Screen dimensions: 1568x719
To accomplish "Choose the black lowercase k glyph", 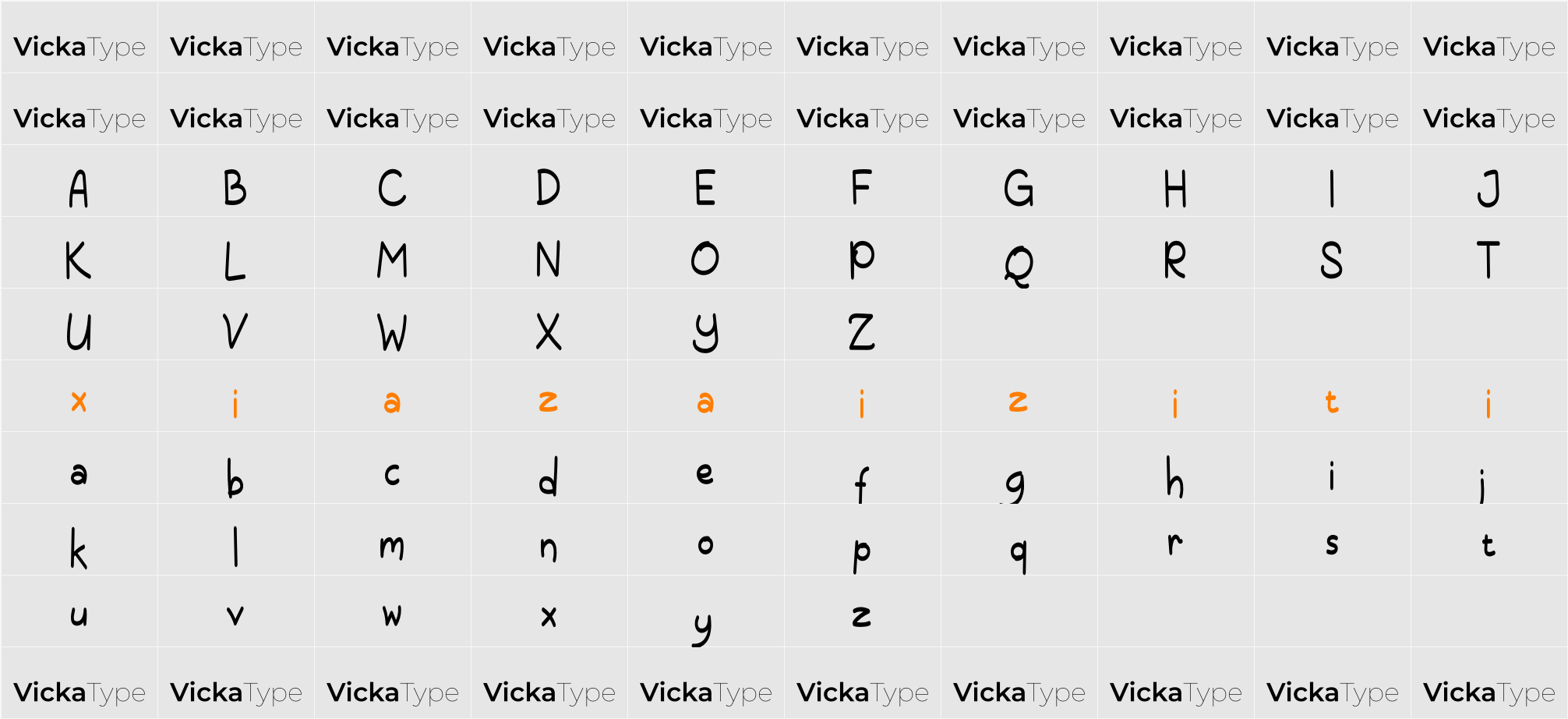I will point(79,549).
